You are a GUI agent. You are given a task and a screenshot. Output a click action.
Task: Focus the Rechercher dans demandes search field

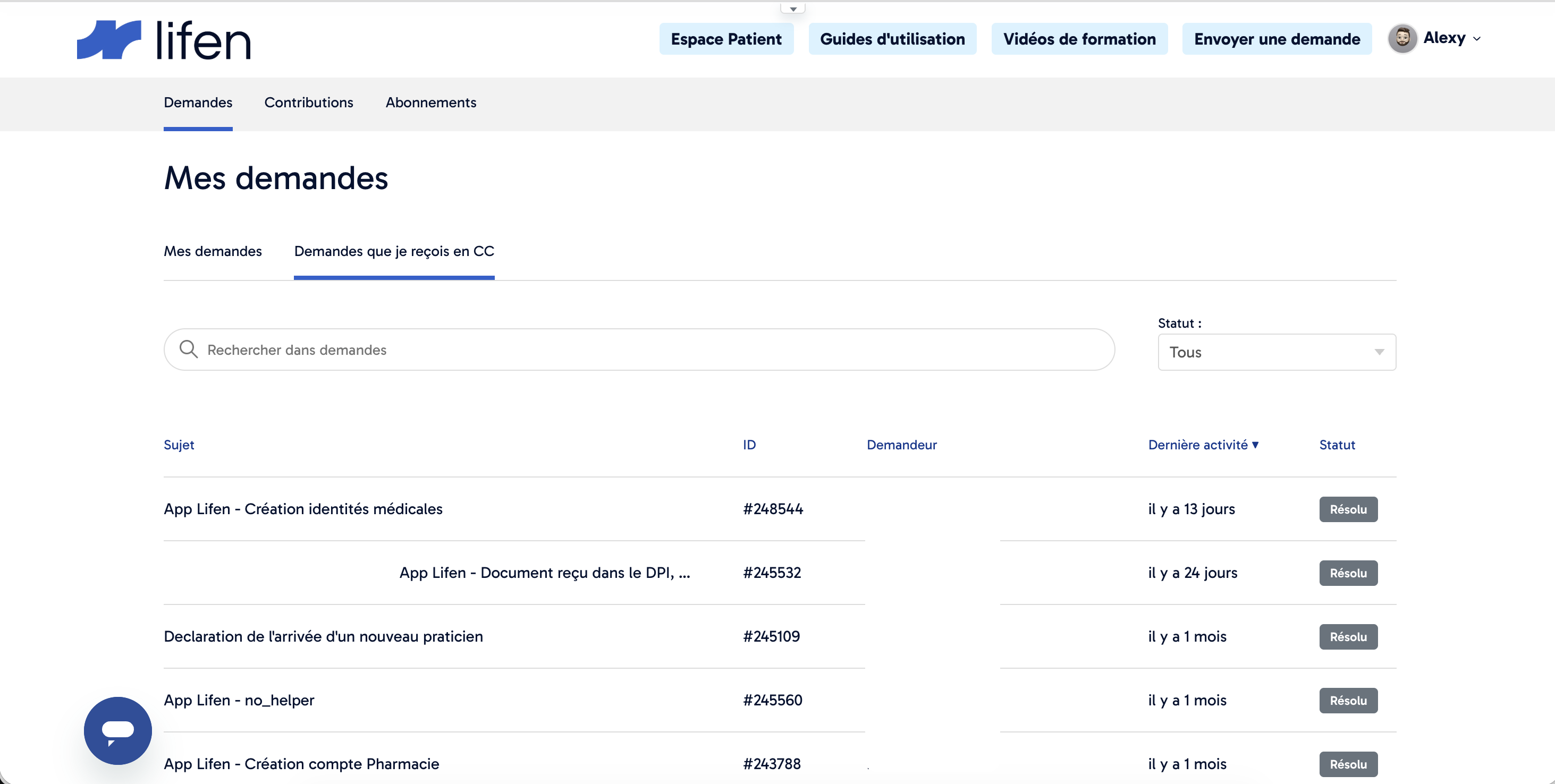[x=639, y=350]
